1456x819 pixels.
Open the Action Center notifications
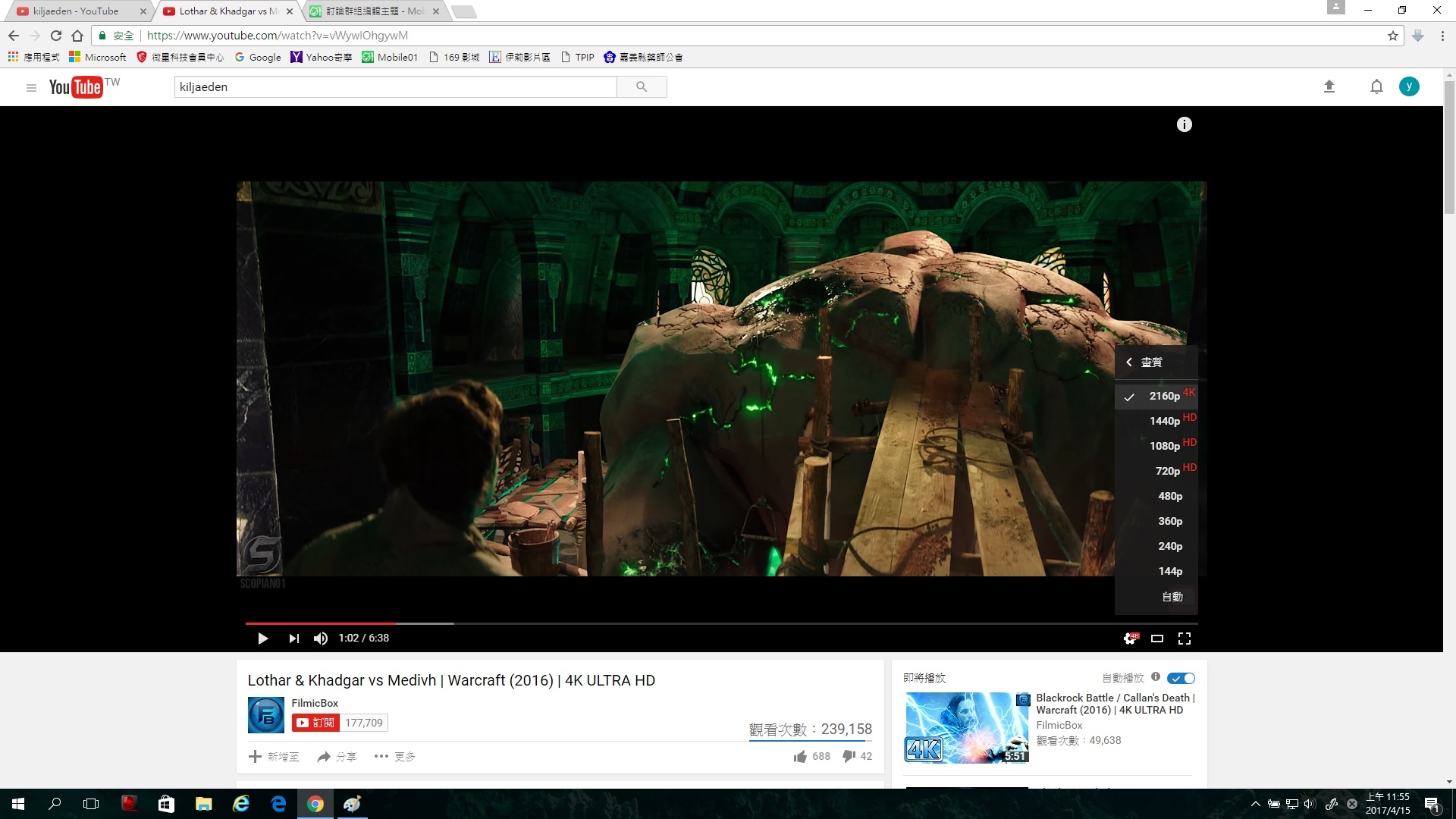1432,805
